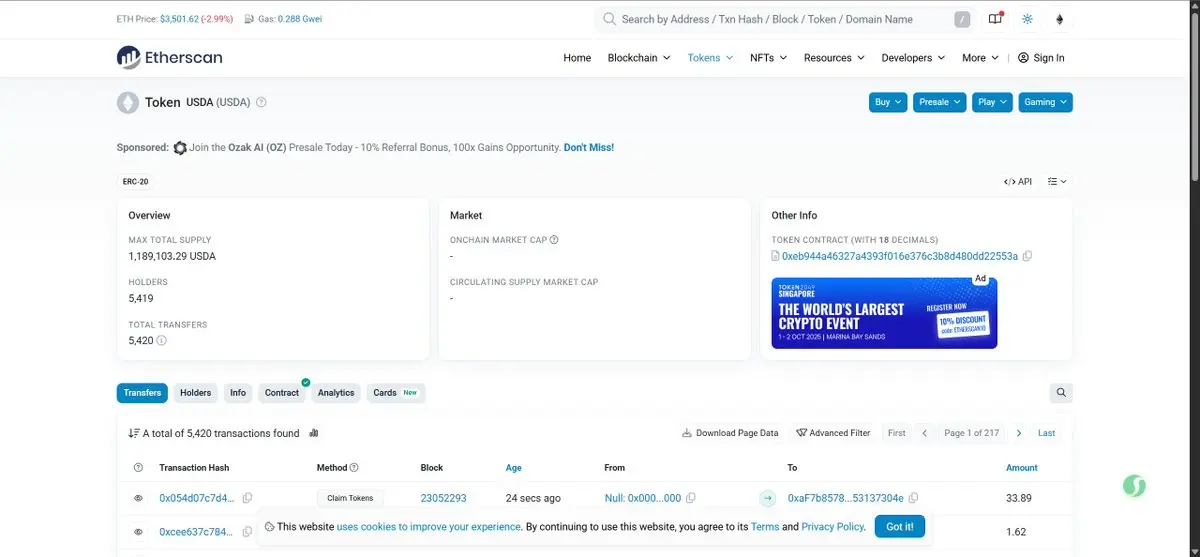Click the contract file icon before the address
This screenshot has height=557, width=1200.
pyautogui.click(x=776, y=257)
